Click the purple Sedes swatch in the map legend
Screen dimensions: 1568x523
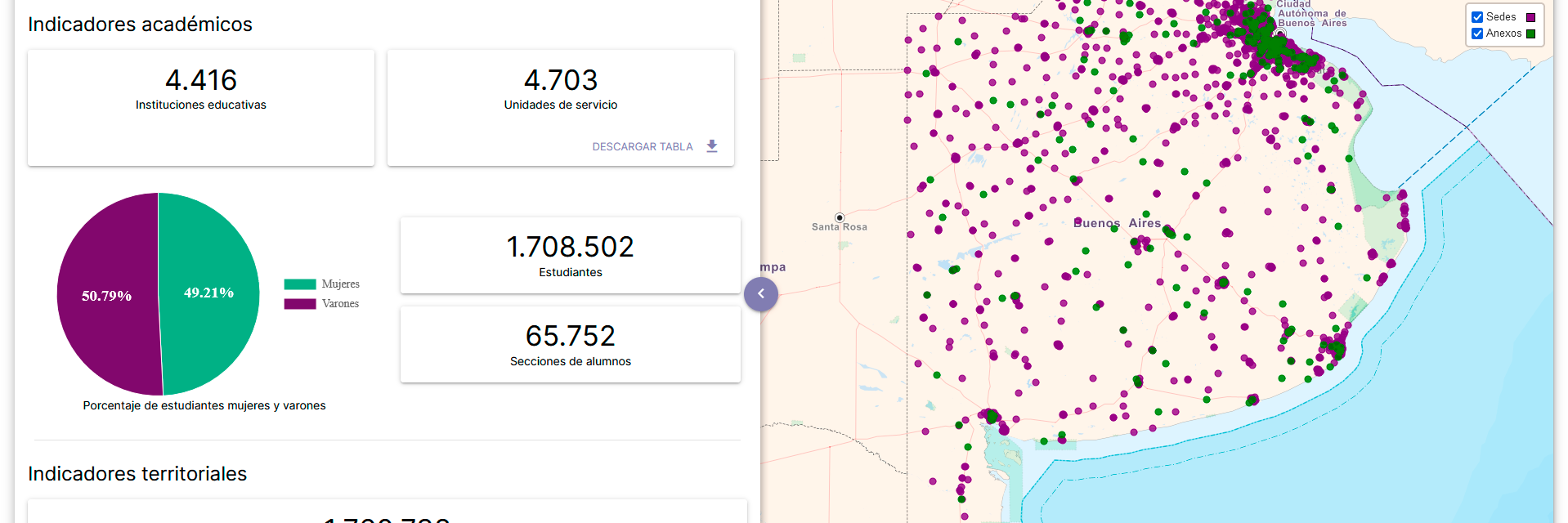pyautogui.click(x=1531, y=17)
